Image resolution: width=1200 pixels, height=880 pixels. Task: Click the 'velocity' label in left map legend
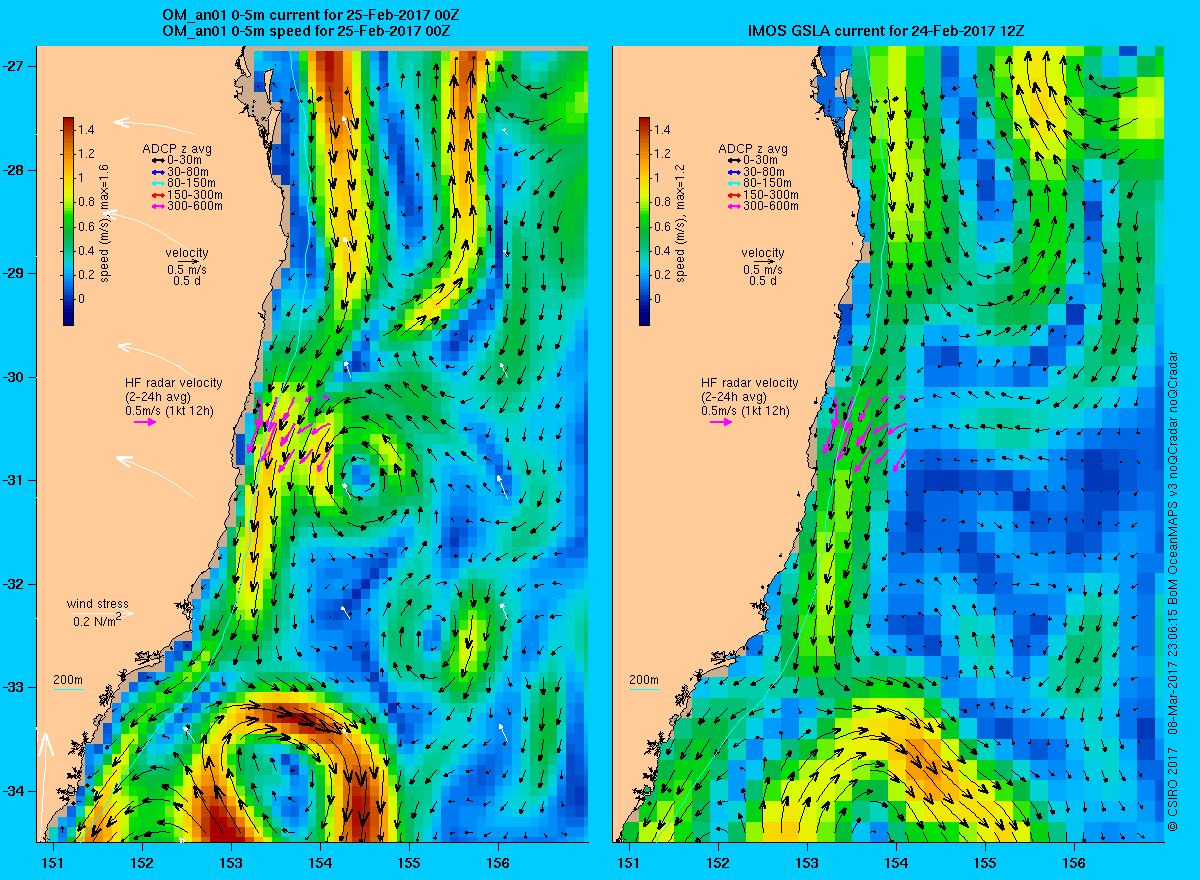click(x=187, y=253)
